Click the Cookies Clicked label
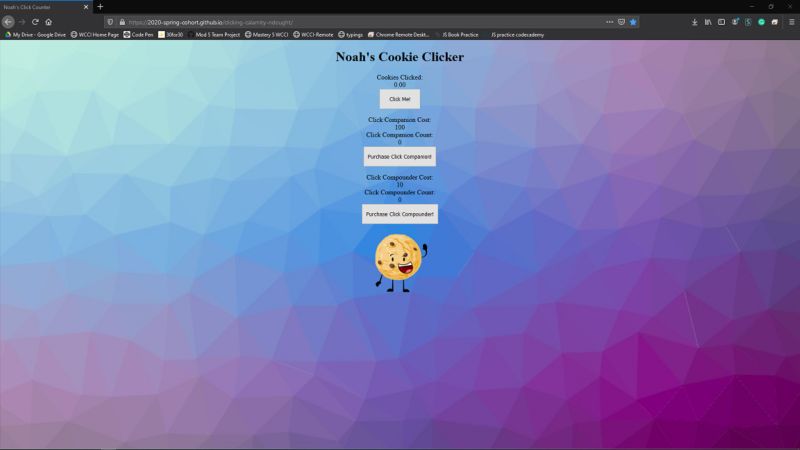Screen dimensions: 800x450 [x=399, y=78]
